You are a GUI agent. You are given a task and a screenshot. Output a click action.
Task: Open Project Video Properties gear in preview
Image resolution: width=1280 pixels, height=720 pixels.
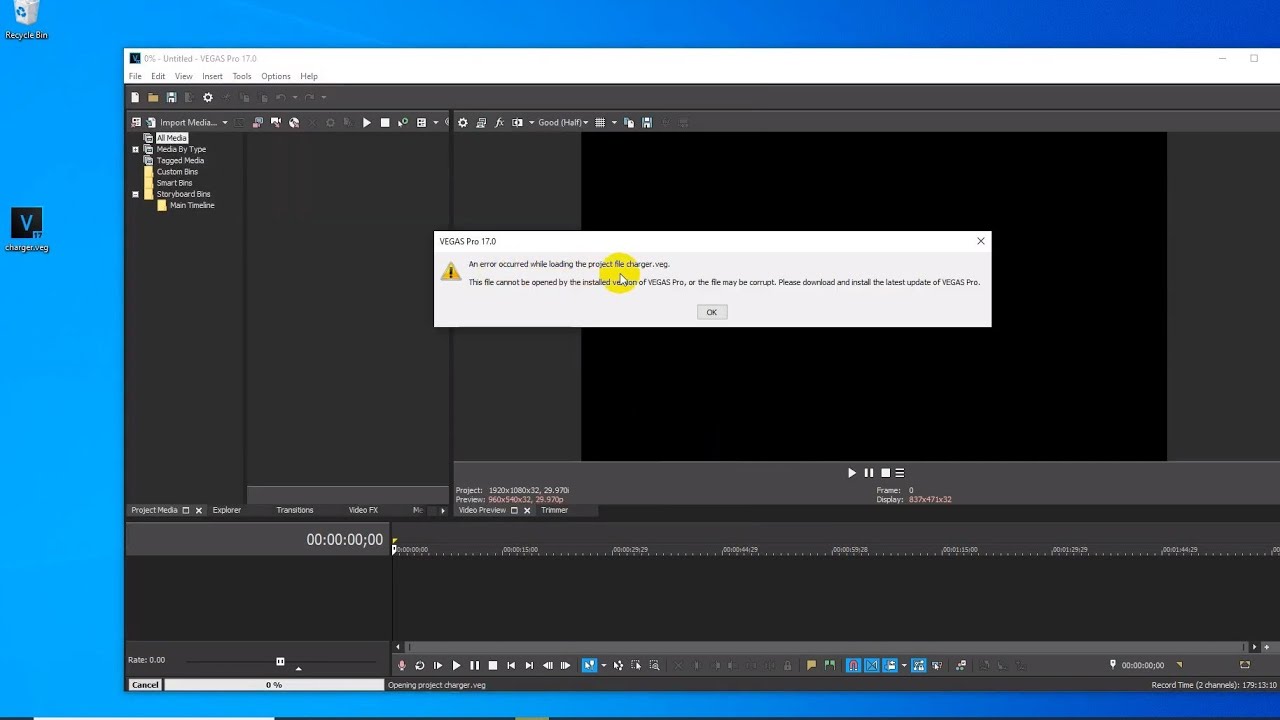tap(462, 122)
